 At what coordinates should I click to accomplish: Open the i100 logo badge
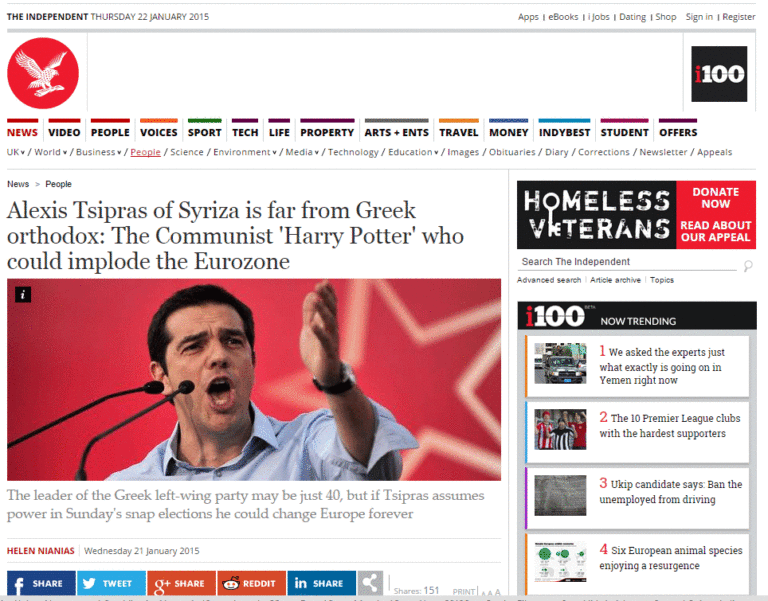pyautogui.click(x=719, y=74)
